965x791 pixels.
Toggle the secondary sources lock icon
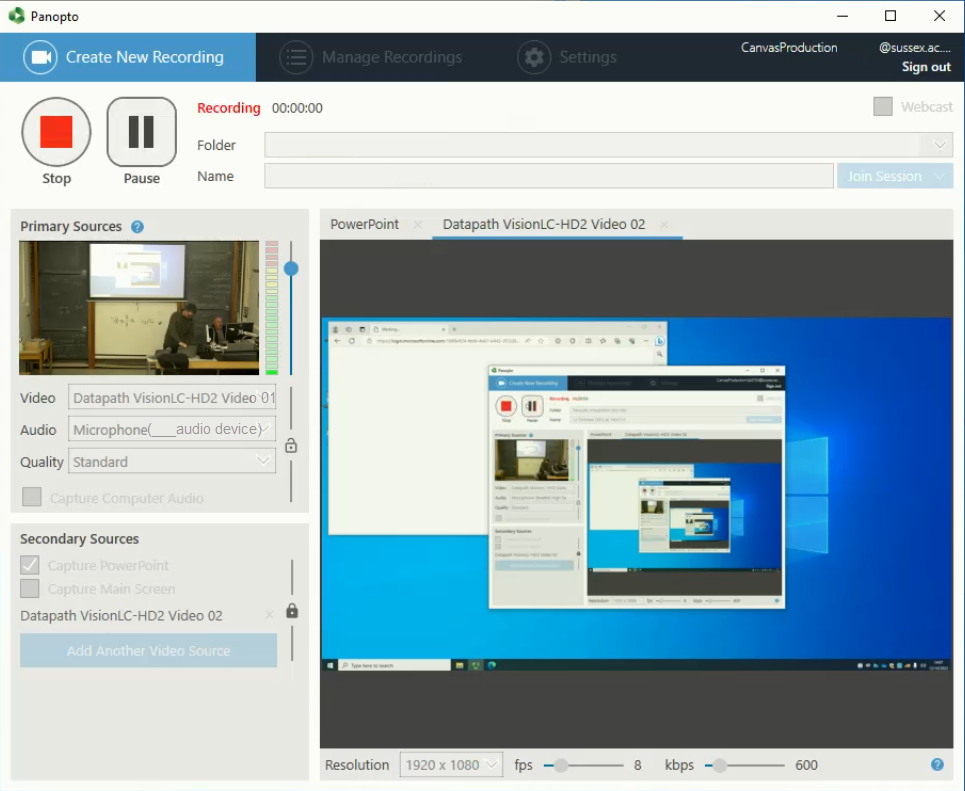[x=292, y=611]
